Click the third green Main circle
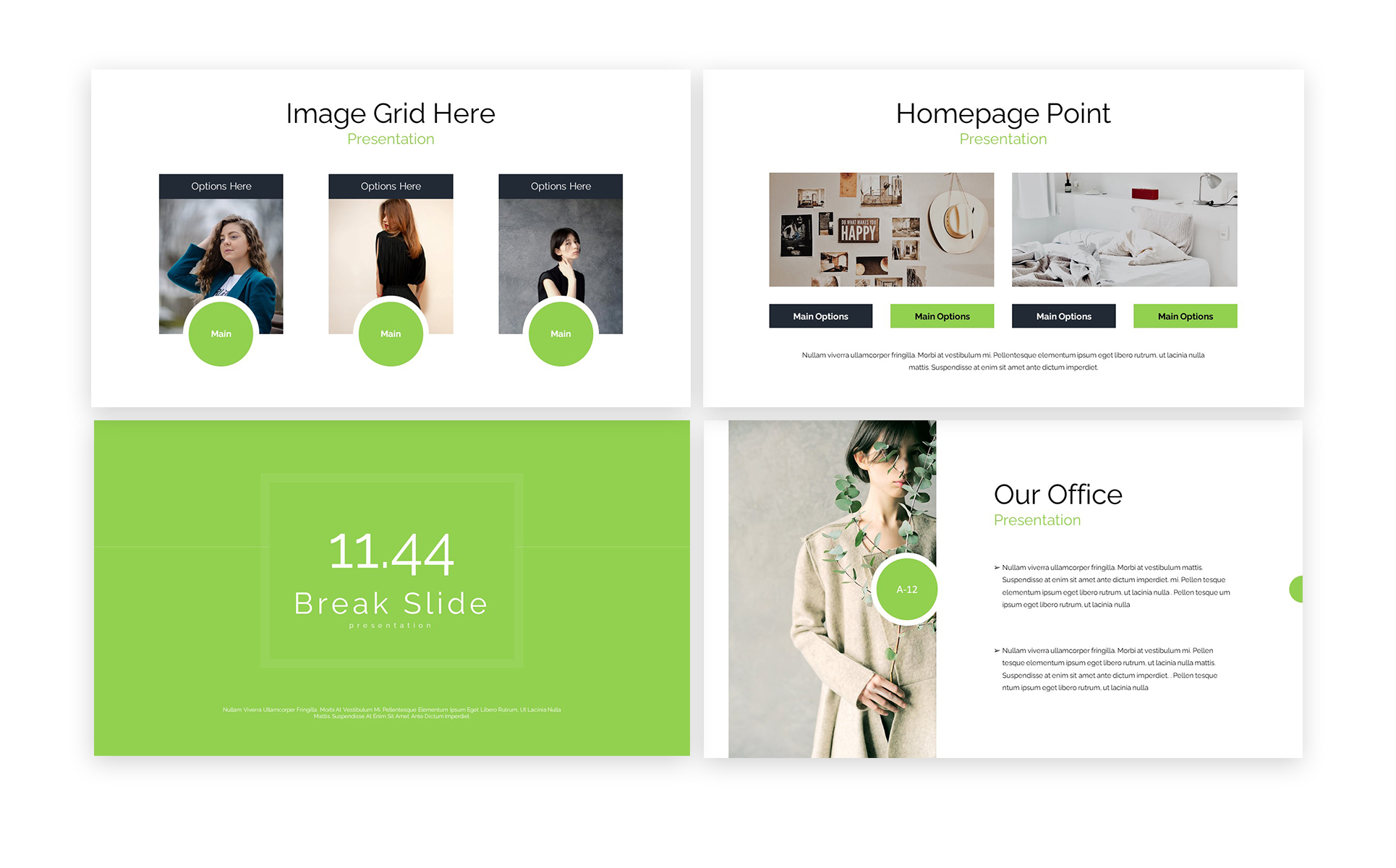Viewport: 1396px width, 868px height. tap(561, 334)
